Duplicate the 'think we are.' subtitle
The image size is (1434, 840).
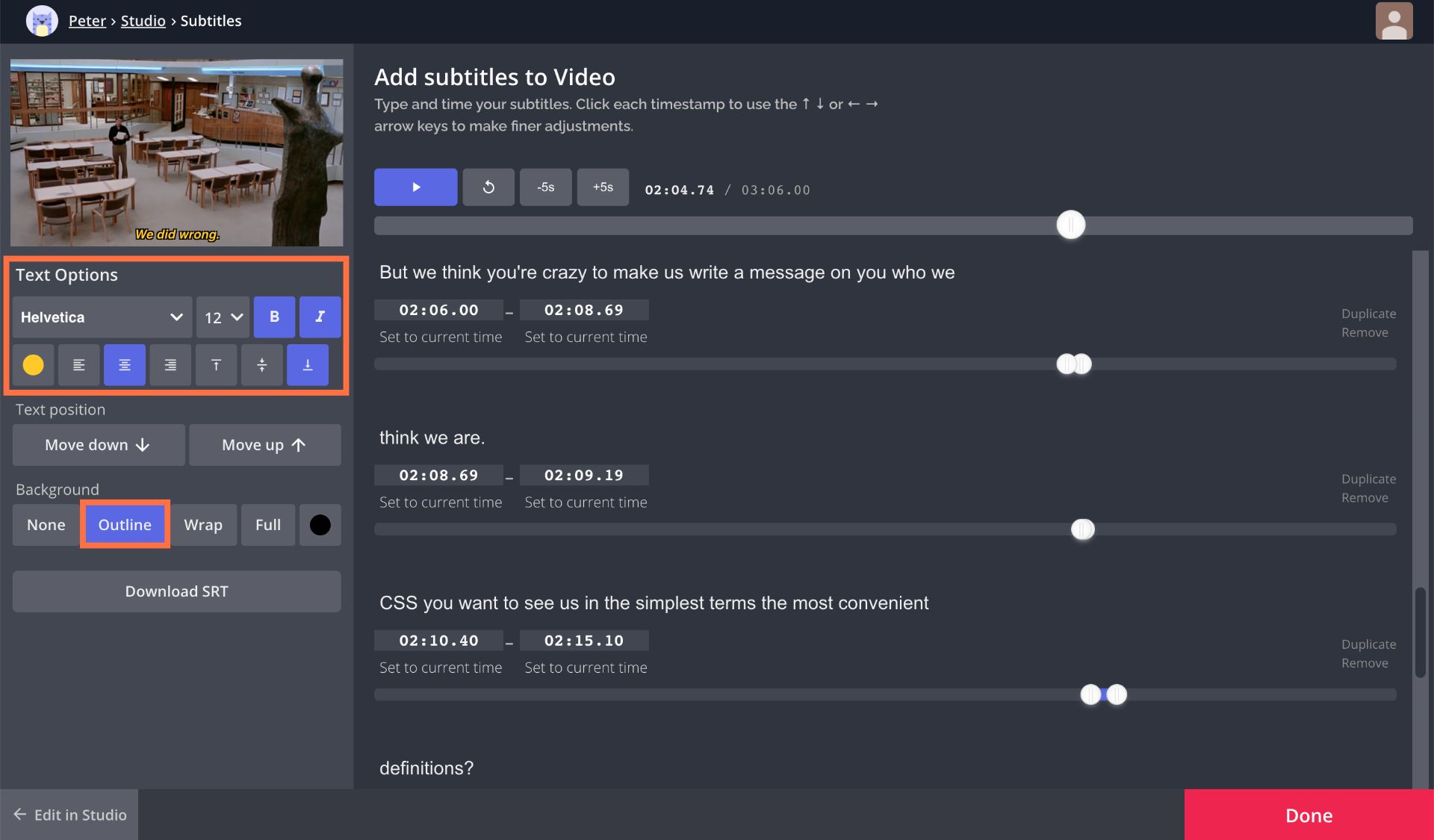[x=1368, y=479]
